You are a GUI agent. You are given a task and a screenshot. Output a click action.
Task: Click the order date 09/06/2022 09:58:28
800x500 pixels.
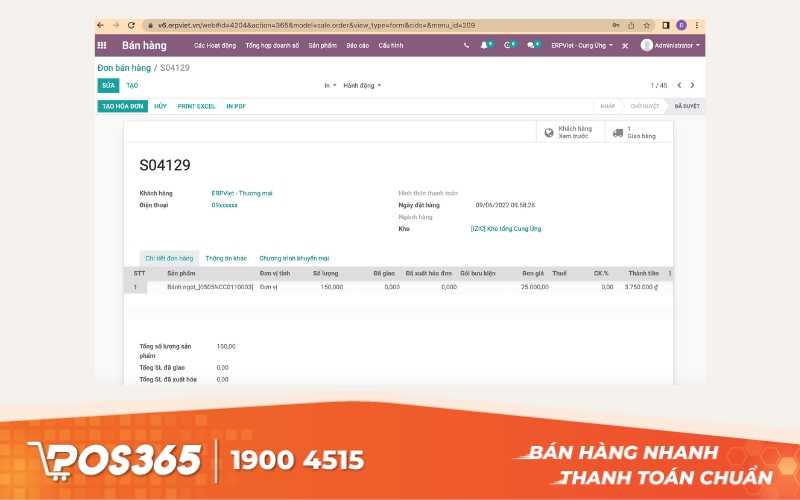click(505, 205)
